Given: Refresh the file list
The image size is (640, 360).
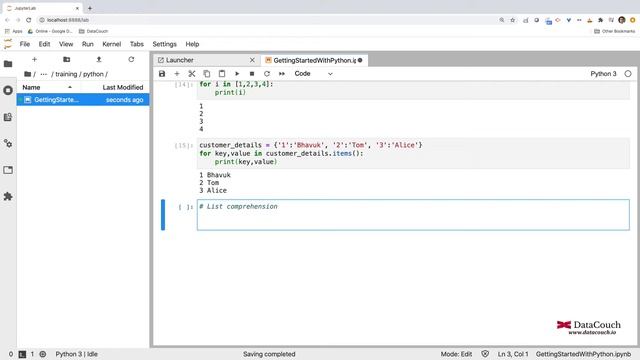Looking at the screenshot, I should 131,60.
